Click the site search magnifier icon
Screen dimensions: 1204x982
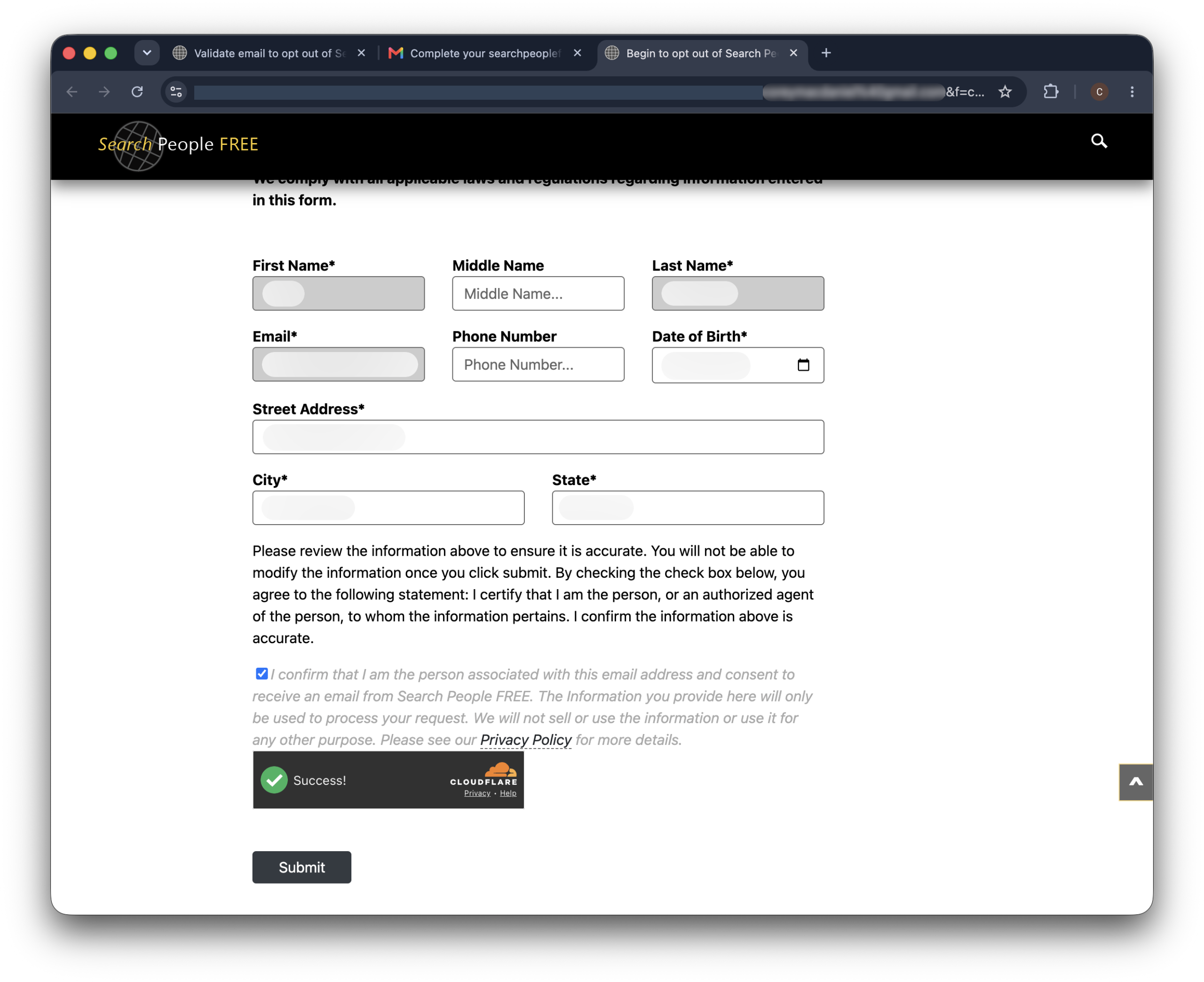click(1098, 141)
